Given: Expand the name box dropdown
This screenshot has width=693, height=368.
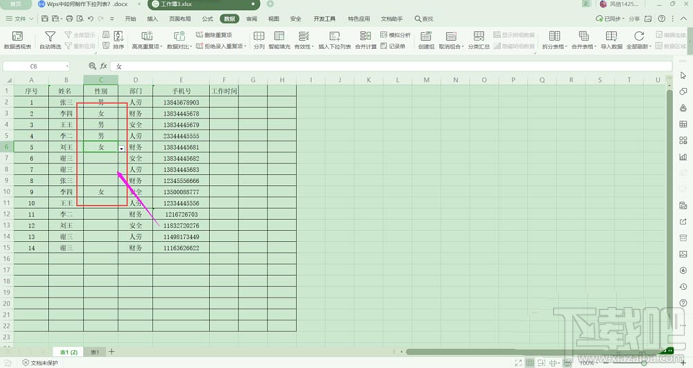Looking at the screenshot, I should click(67, 66).
